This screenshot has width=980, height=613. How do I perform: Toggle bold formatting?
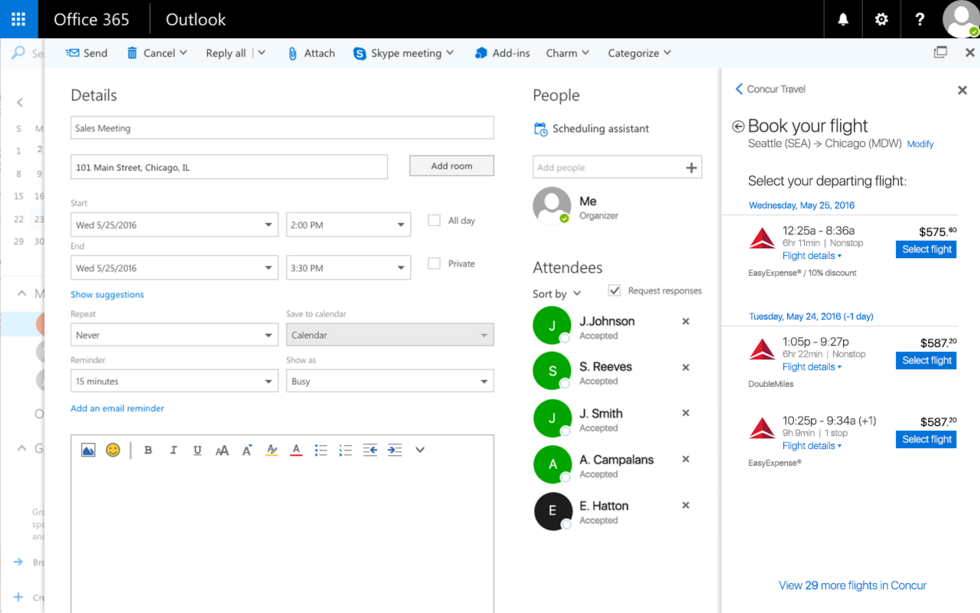coord(148,450)
